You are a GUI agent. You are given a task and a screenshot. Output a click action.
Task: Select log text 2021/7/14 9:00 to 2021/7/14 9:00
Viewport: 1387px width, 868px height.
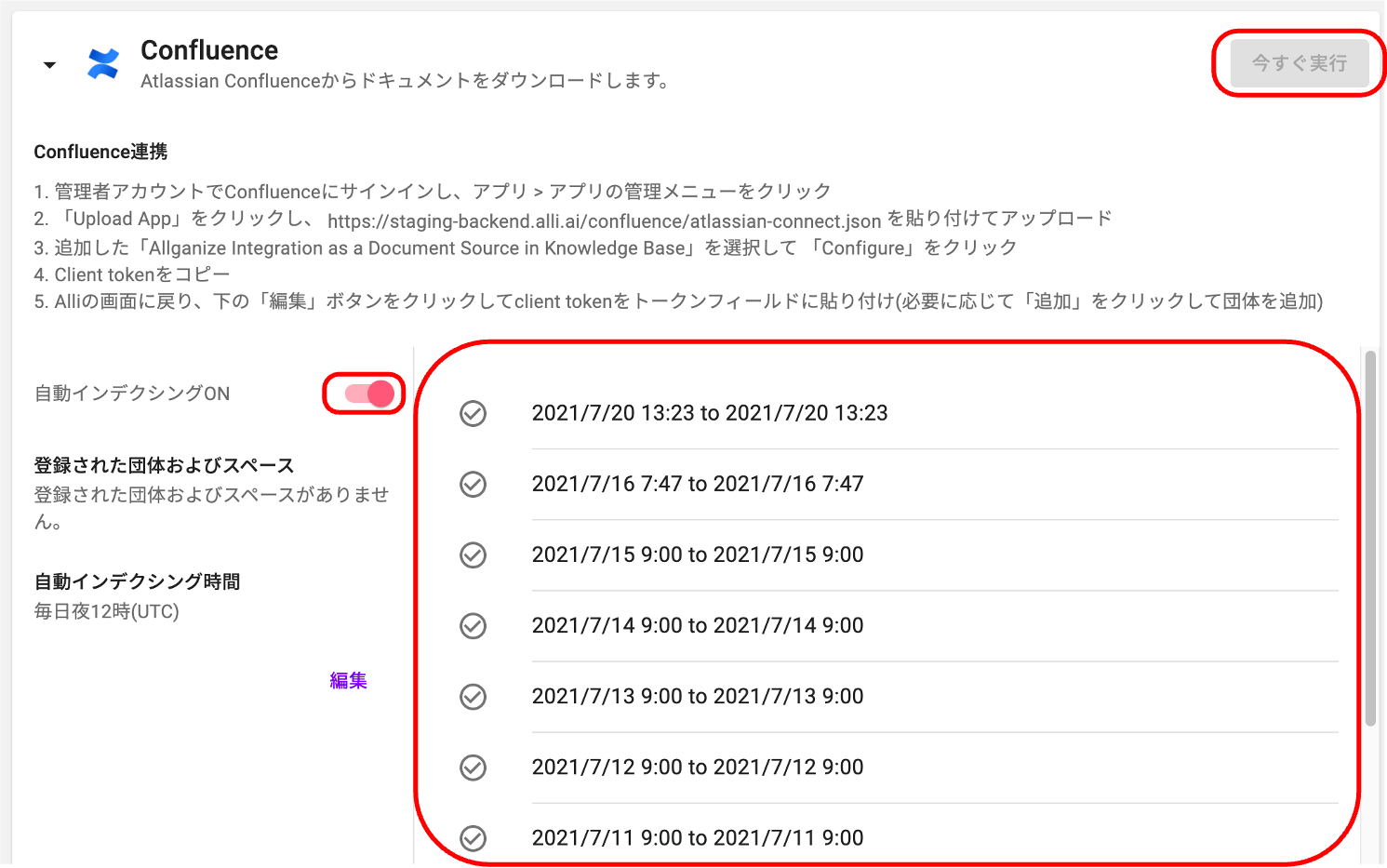click(698, 625)
